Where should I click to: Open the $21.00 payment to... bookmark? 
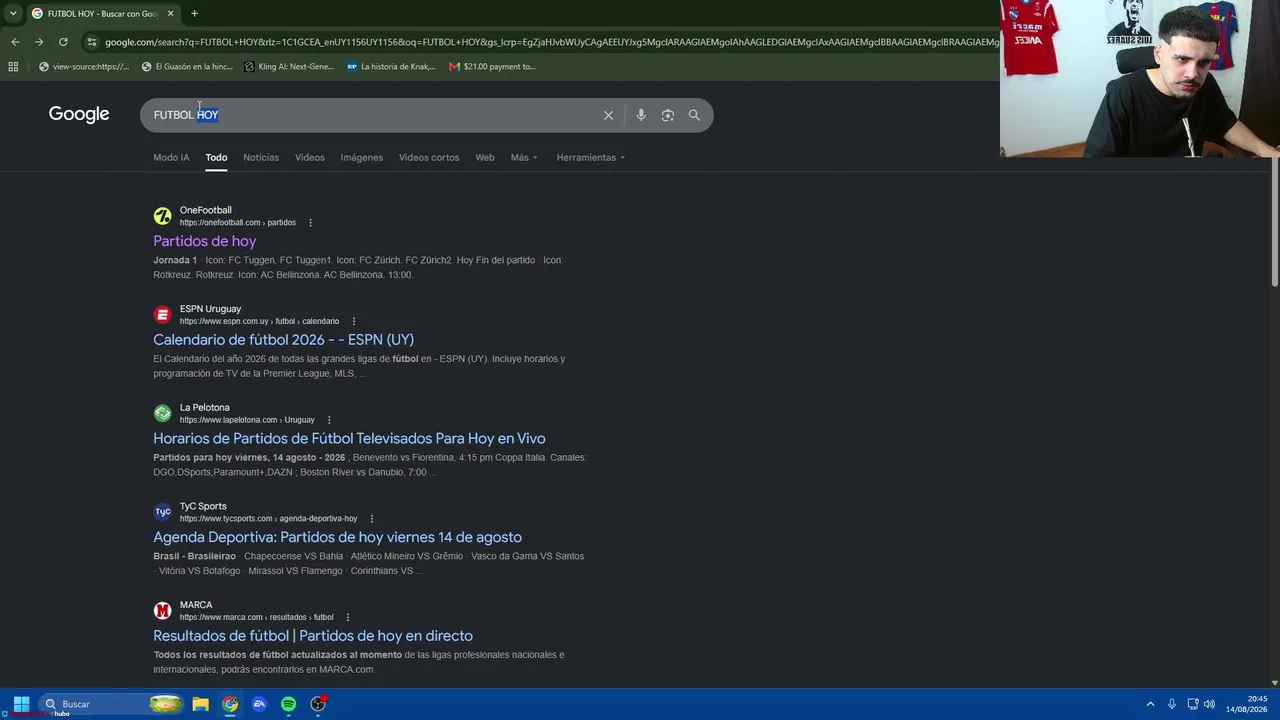pyautogui.click(x=493, y=67)
